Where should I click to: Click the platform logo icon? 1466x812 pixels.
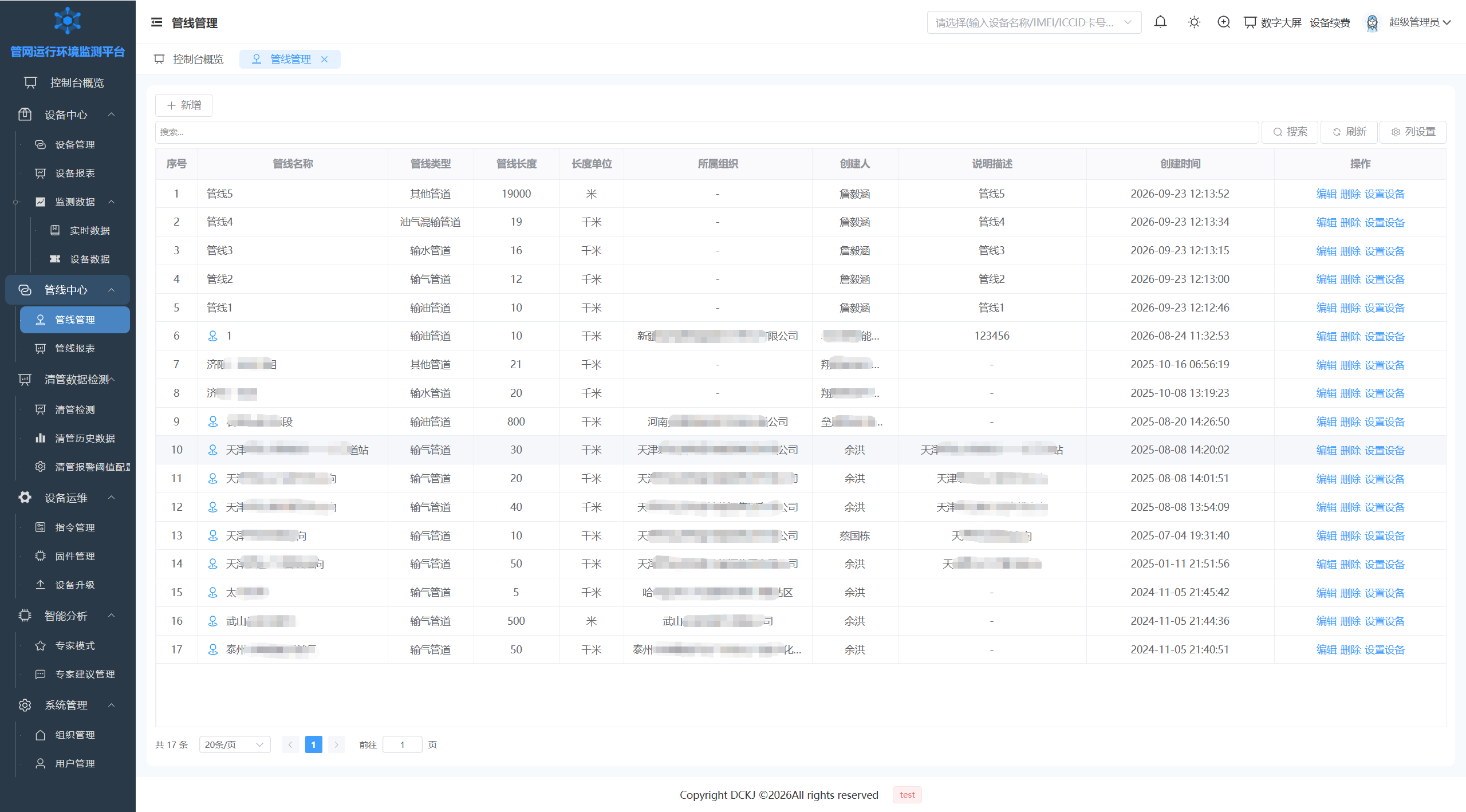68,21
